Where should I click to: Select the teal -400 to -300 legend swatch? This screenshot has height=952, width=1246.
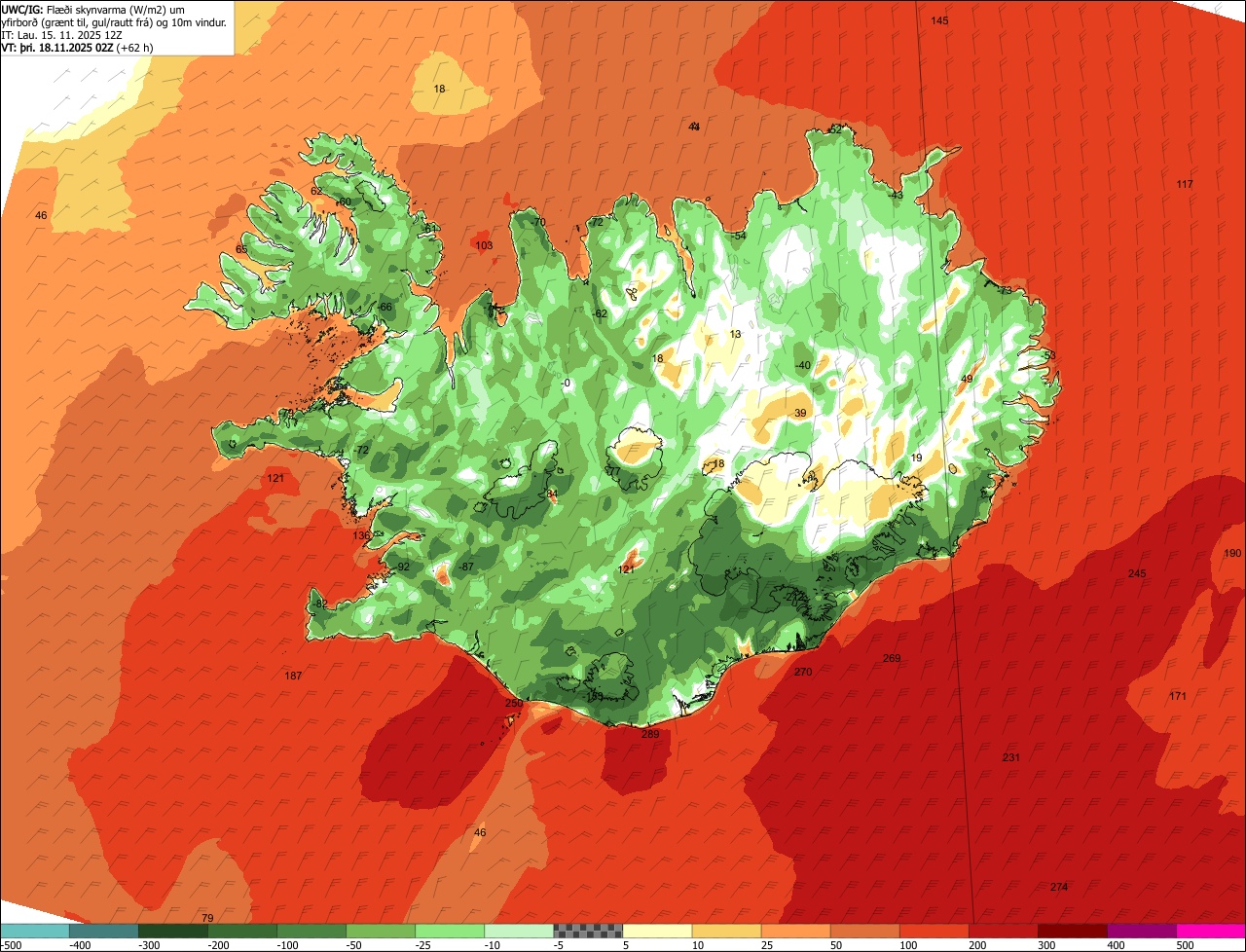point(104,931)
